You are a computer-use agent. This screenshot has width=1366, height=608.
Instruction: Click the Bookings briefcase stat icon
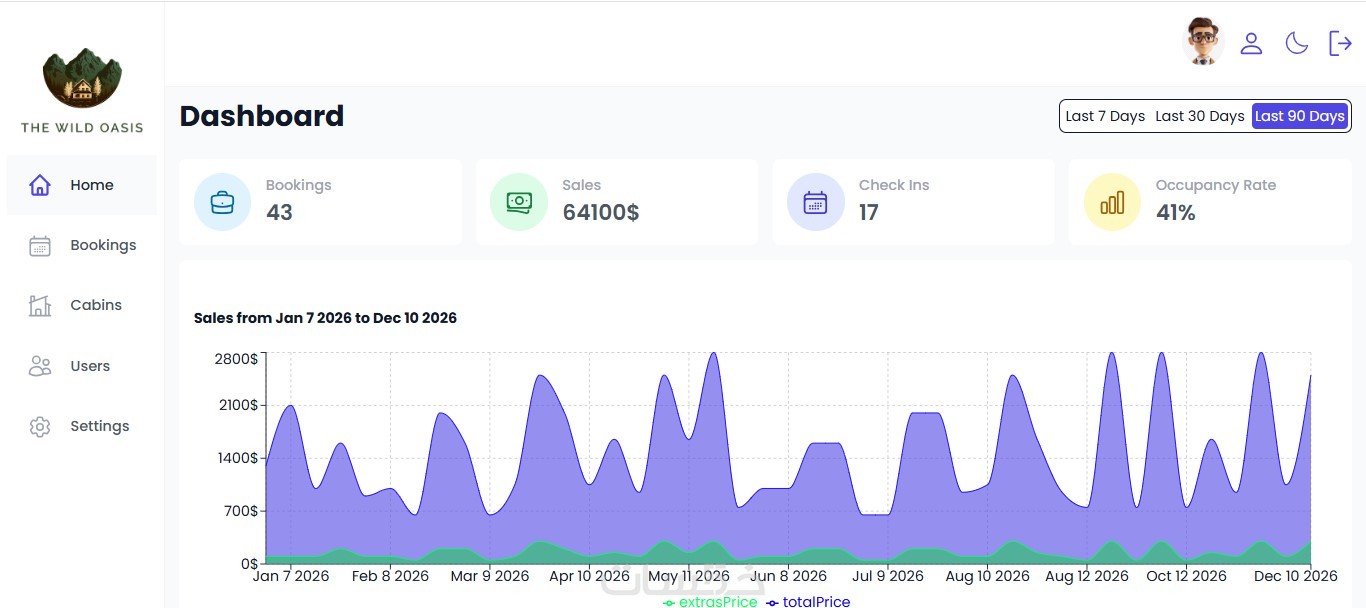pyautogui.click(x=222, y=202)
